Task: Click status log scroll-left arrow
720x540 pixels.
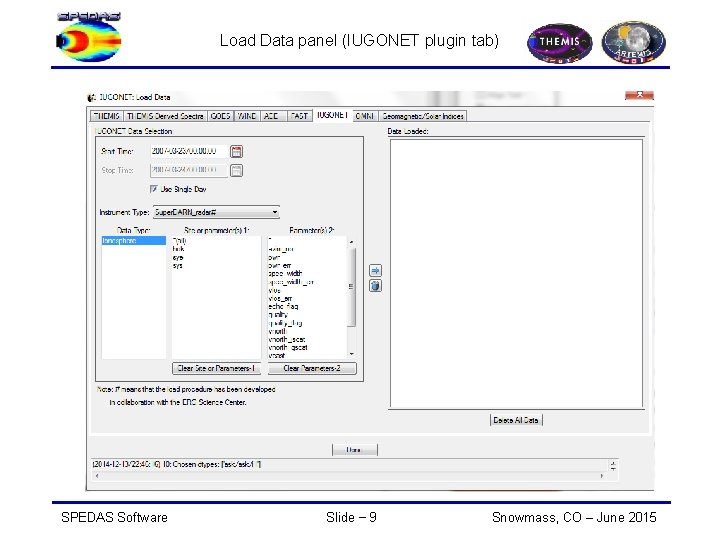Action: tap(97, 476)
